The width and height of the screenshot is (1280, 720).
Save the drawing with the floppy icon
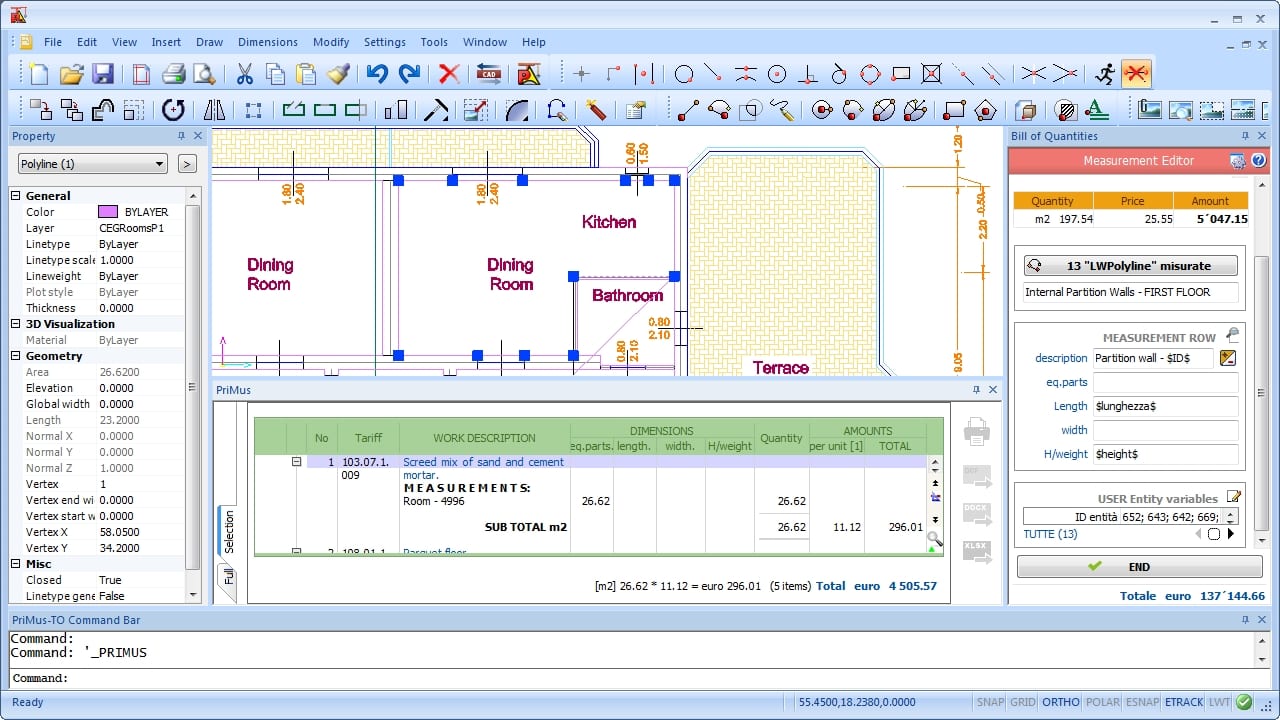[102, 74]
